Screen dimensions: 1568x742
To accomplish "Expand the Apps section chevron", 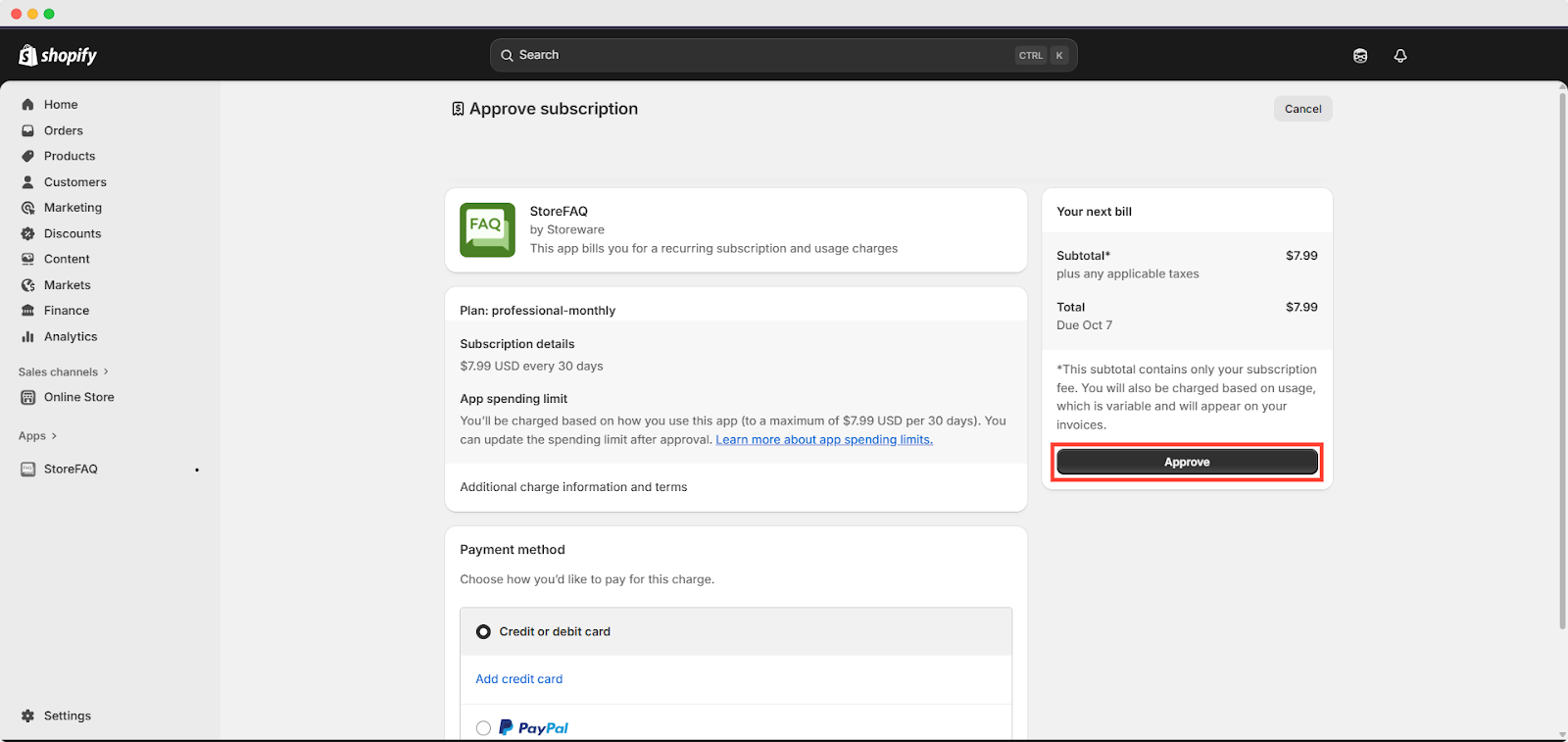I will (x=54, y=436).
